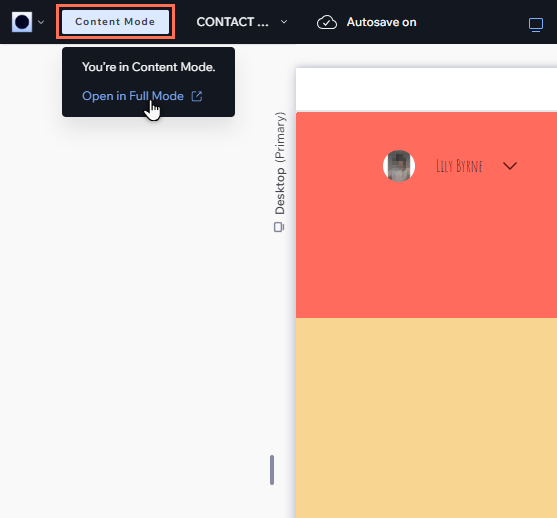
Task: Click the canvas resize handle bar
Action: pos(272,470)
